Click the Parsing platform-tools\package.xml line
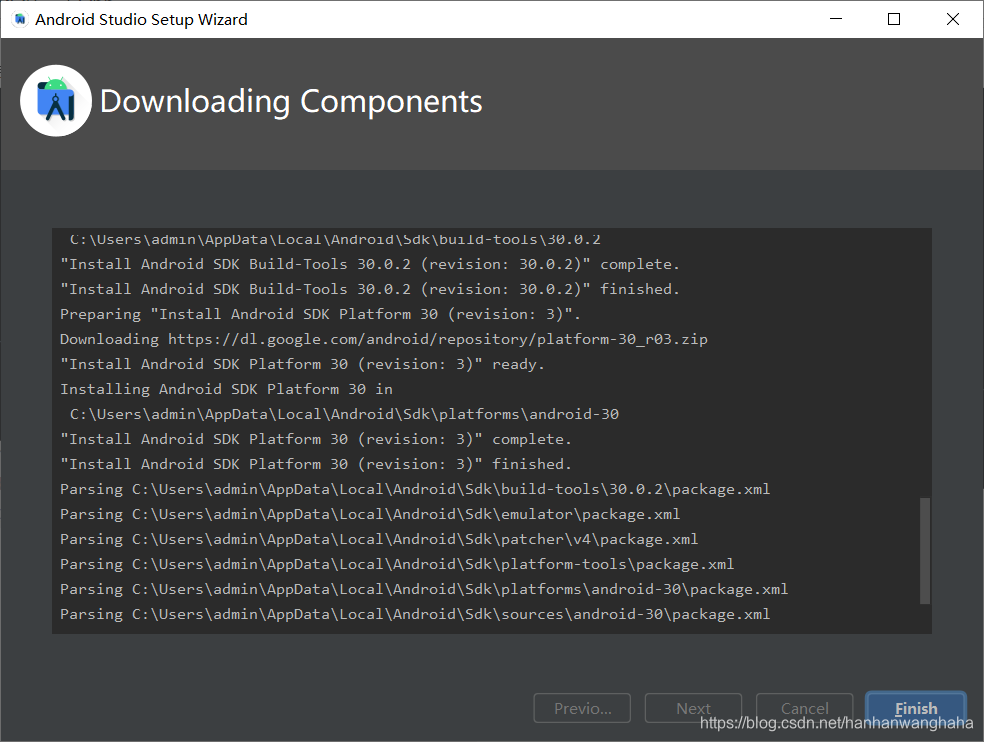 pyautogui.click(x=397, y=564)
